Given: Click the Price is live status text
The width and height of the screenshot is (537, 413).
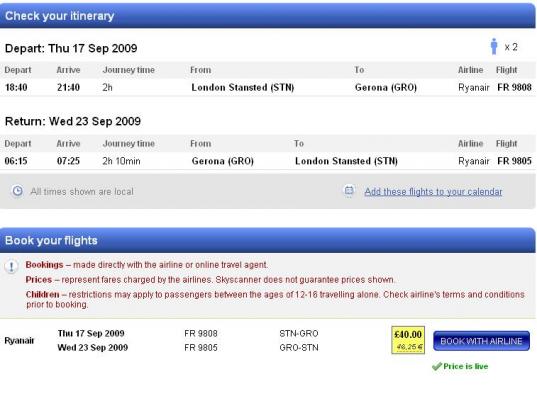Looking at the screenshot, I should coord(465,366).
